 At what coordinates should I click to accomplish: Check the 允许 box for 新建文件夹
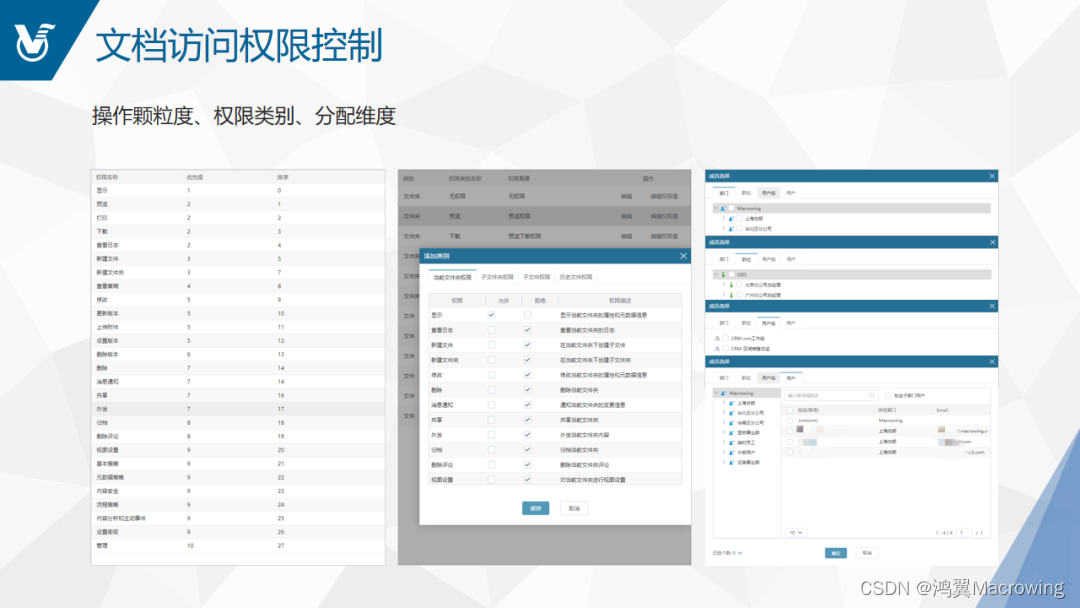491,360
